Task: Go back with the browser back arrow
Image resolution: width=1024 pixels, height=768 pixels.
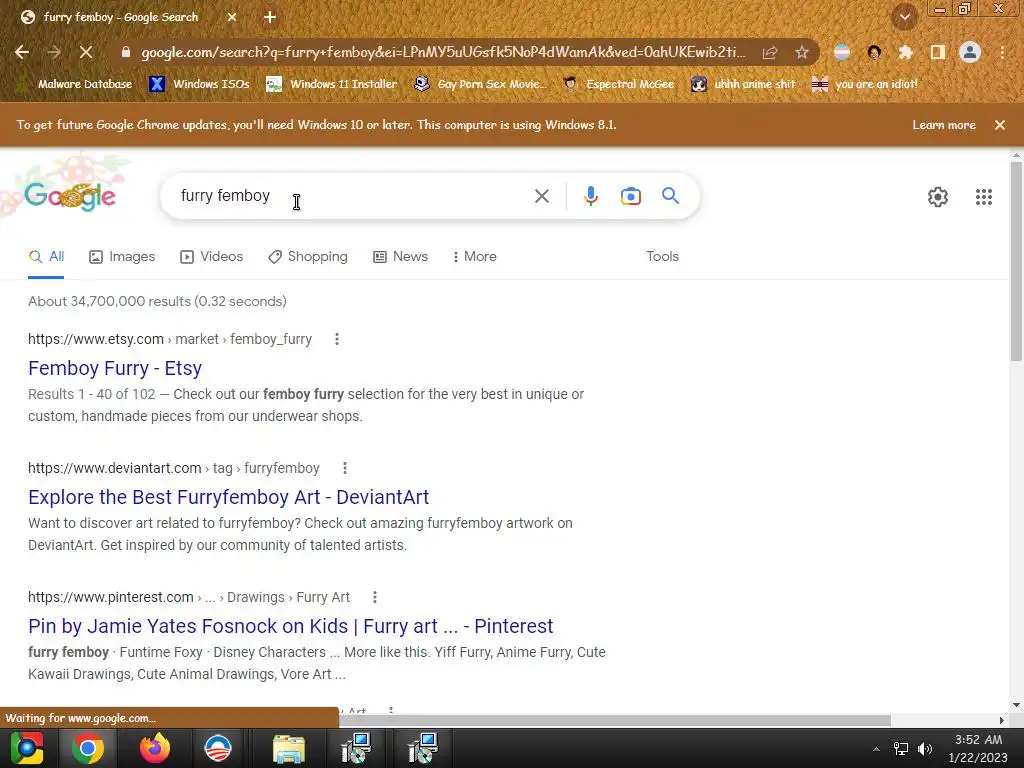Action: click(x=22, y=52)
